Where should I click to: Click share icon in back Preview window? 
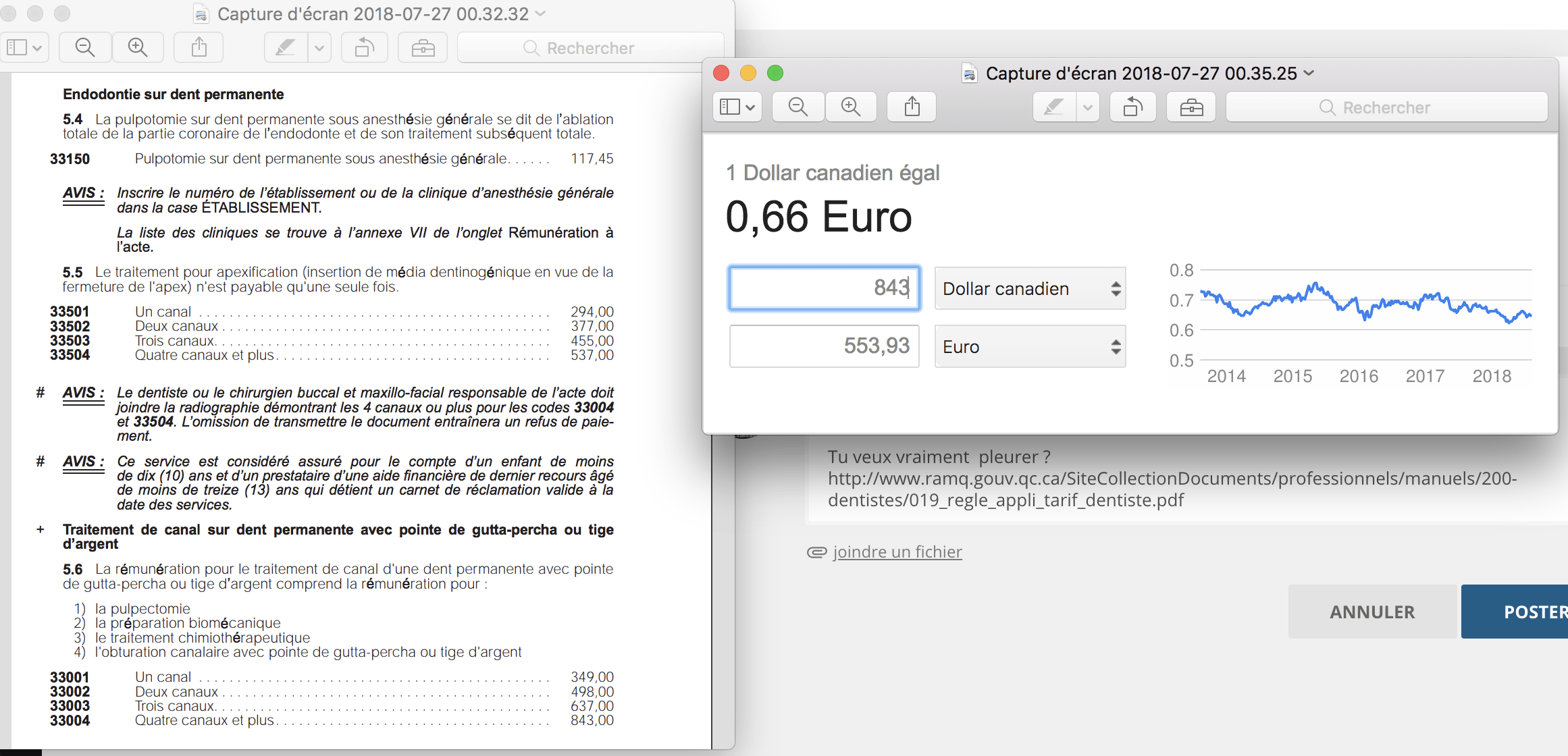click(x=199, y=47)
